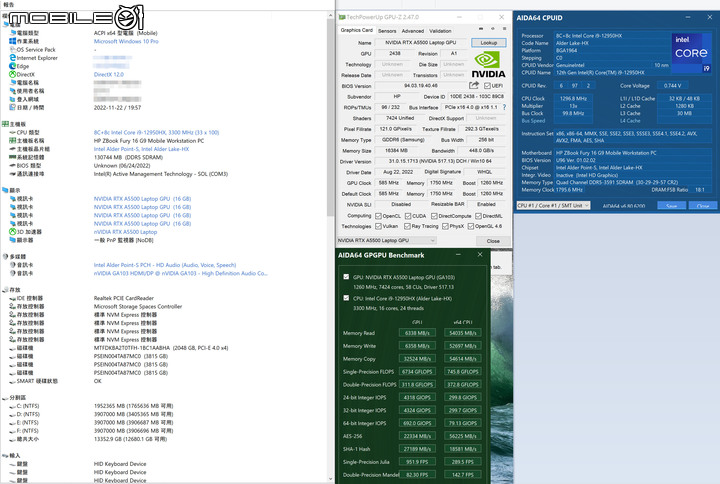Collapse the 多媒體 section in the report
The image size is (720, 484).
coord(5,257)
